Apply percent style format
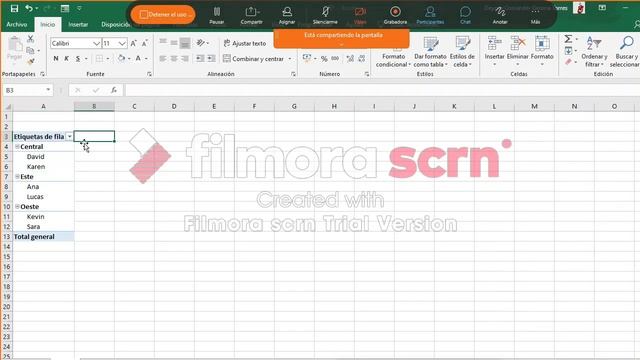 [324, 59]
